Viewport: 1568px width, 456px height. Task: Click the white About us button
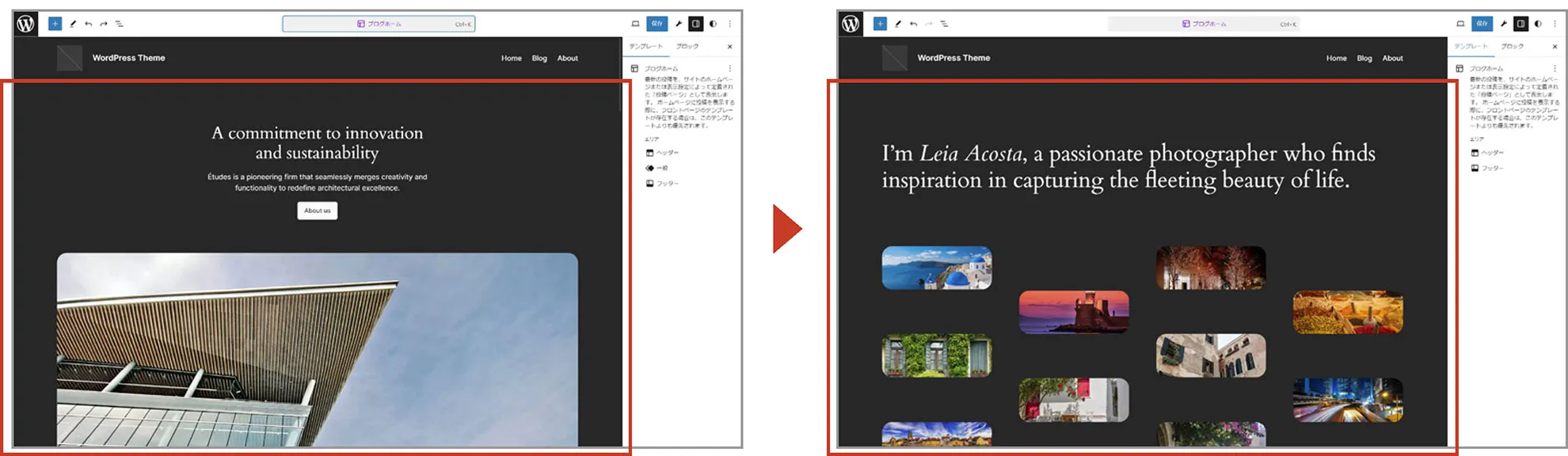[317, 211]
